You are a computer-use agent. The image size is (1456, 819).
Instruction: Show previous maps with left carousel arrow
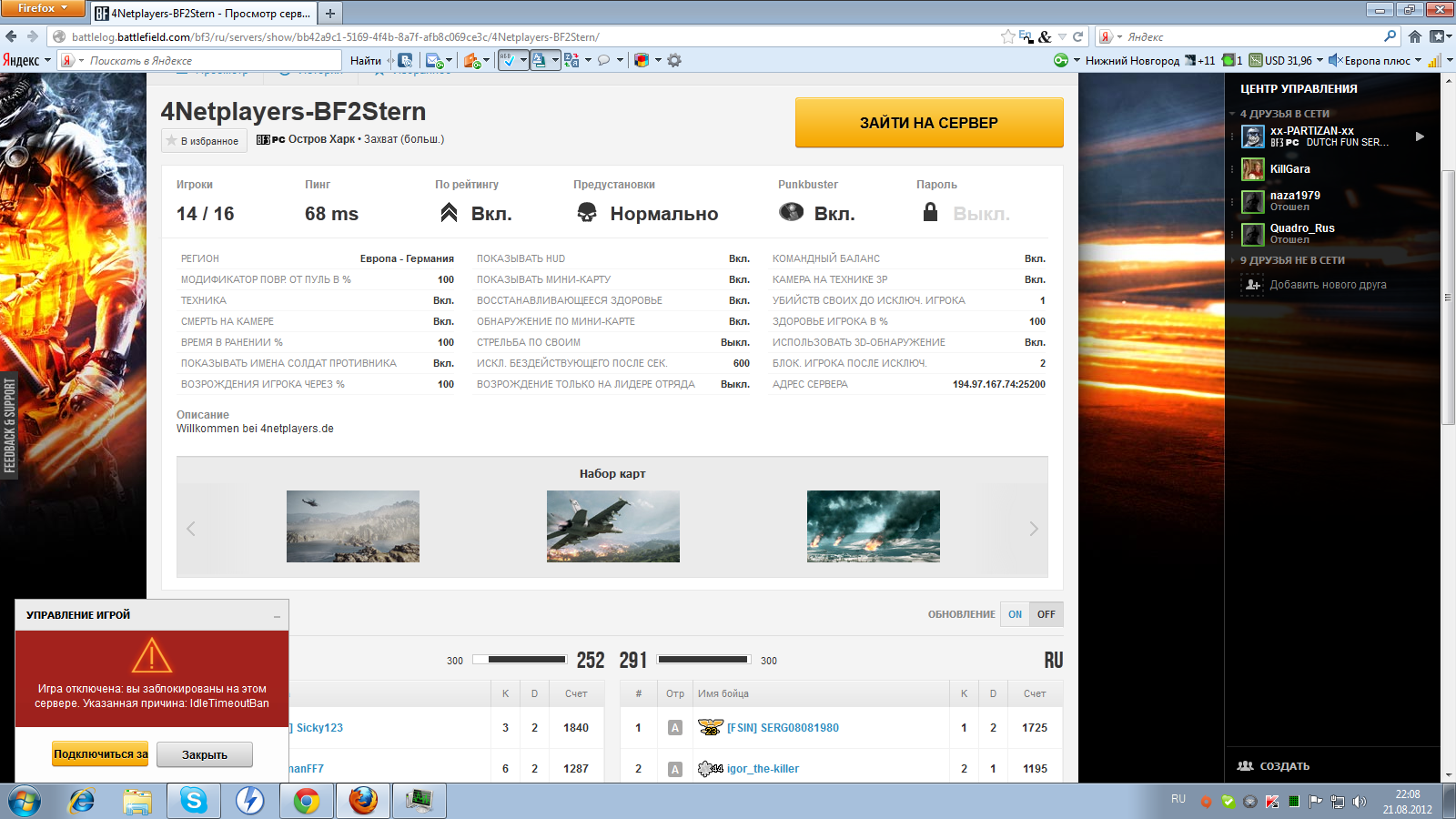coord(191,529)
